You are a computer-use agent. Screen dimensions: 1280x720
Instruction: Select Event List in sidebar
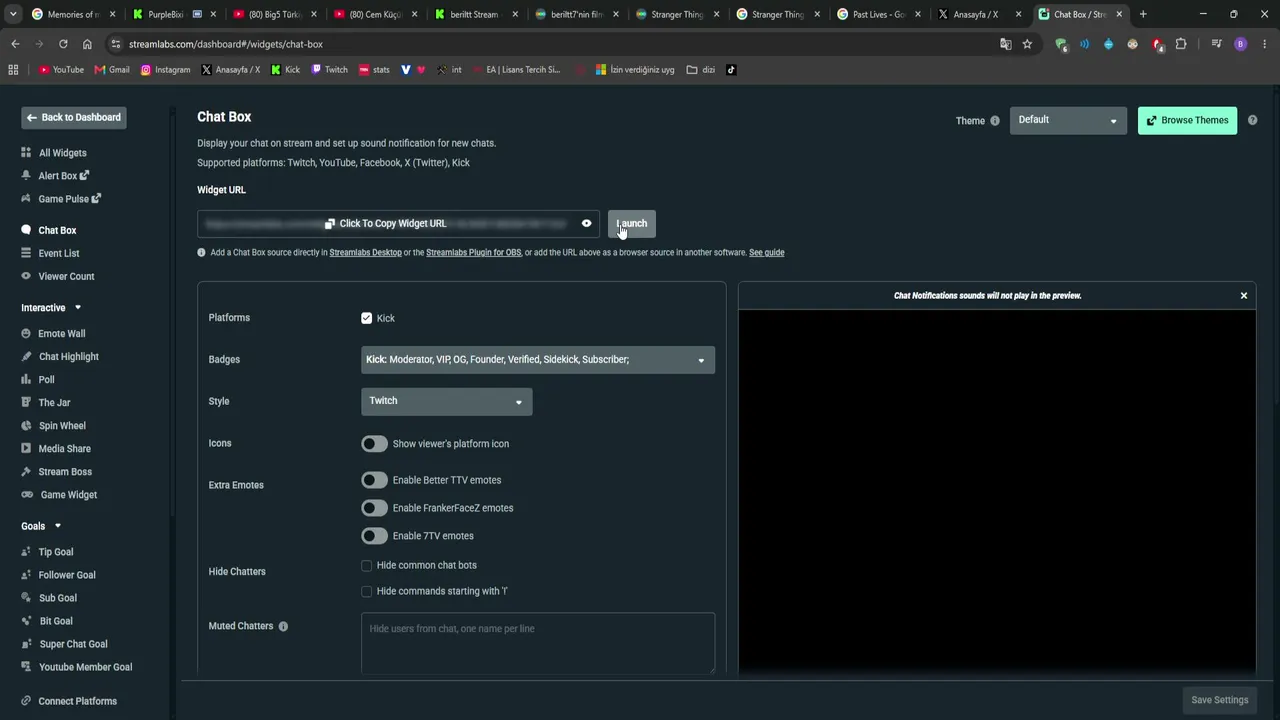click(x=50, y=253)
